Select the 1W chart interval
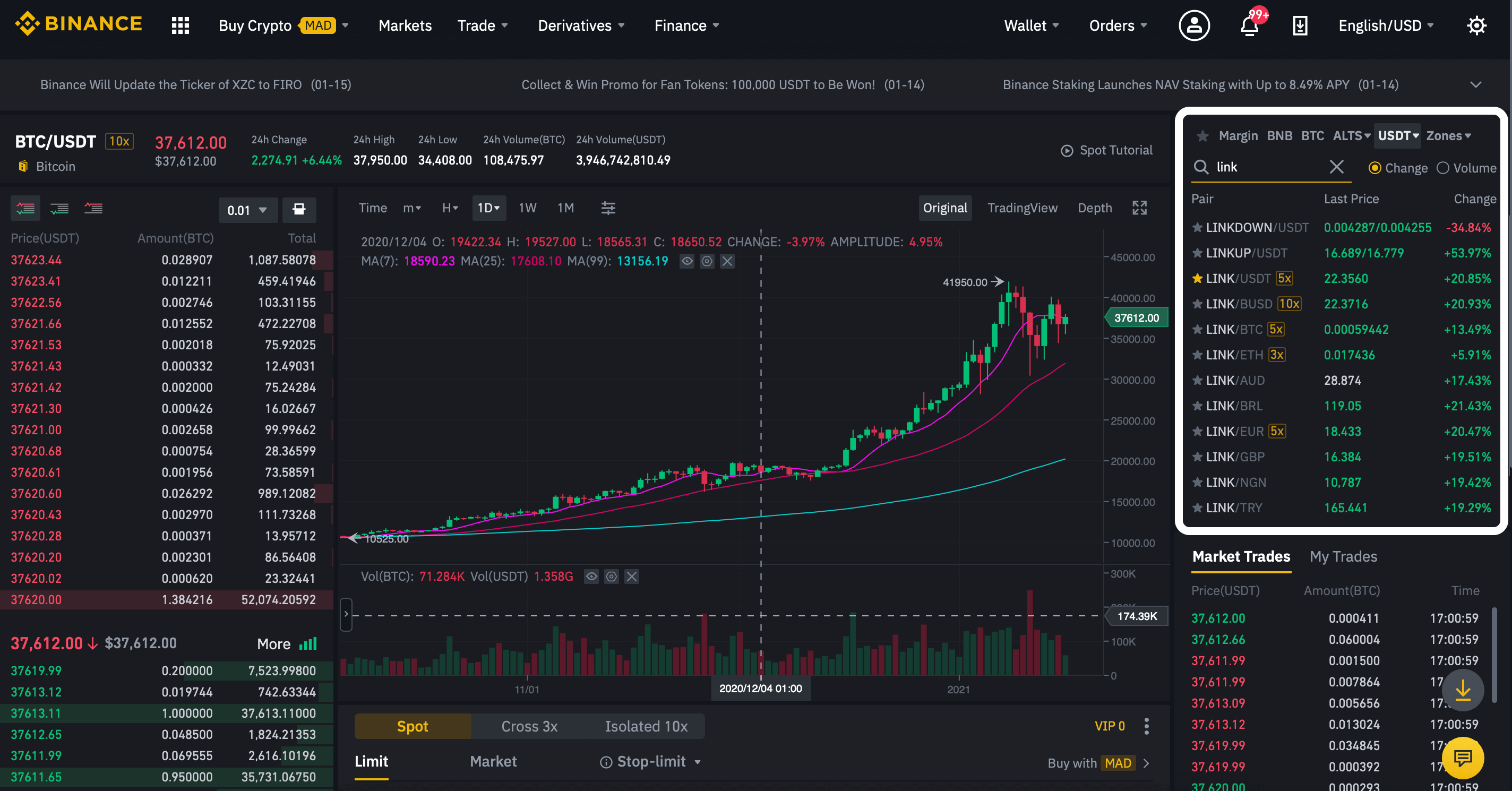The height and width of the screenshot is (791, 1512). coord(527,208)
